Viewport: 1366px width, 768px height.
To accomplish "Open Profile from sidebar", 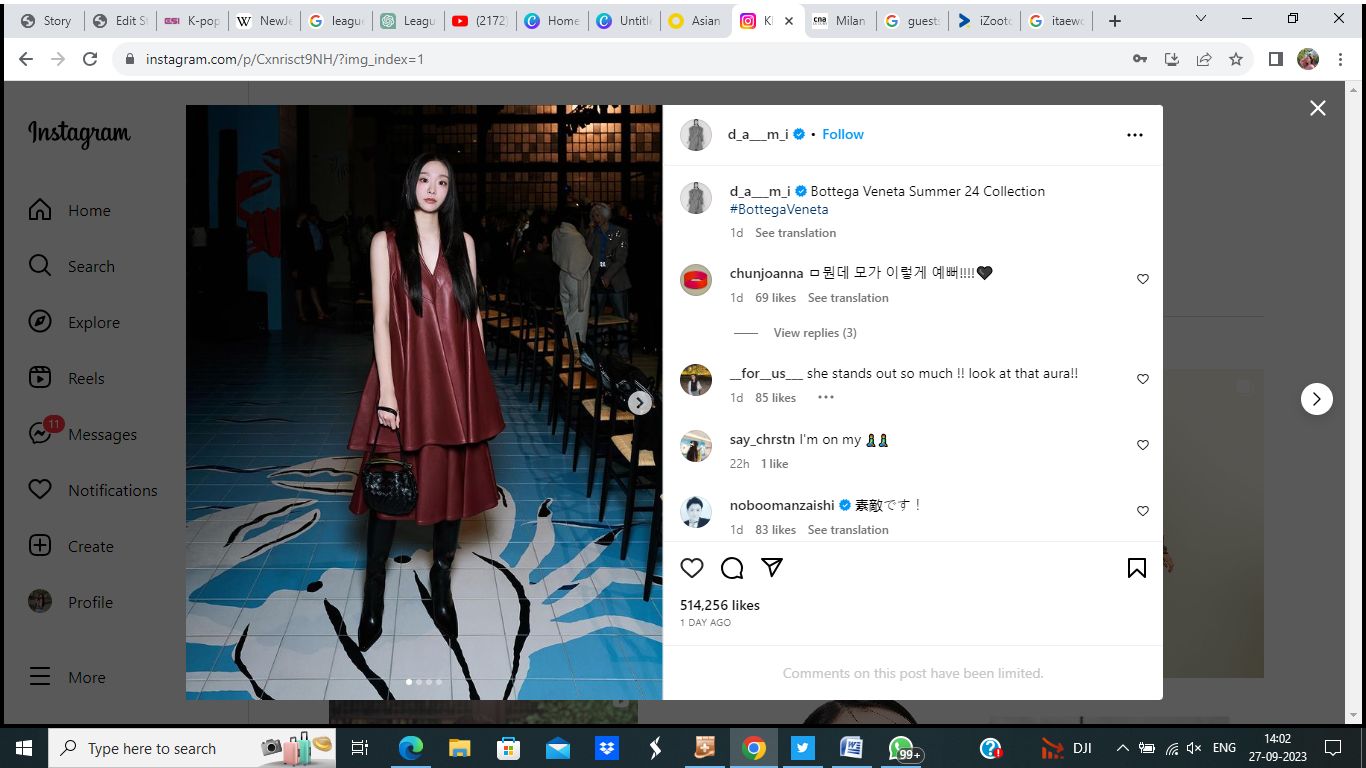I will [71, 602].
